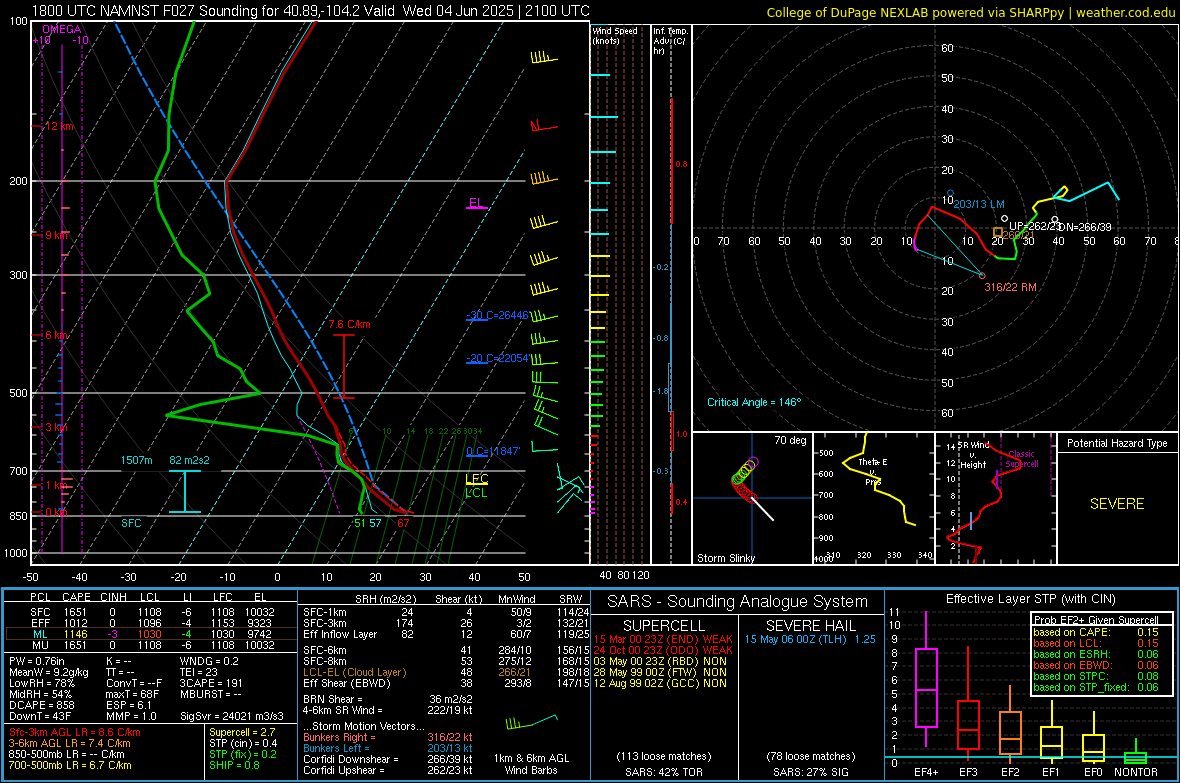
Task: Click the SHIP = 0.8 value
Action: (x=233, y=765)
